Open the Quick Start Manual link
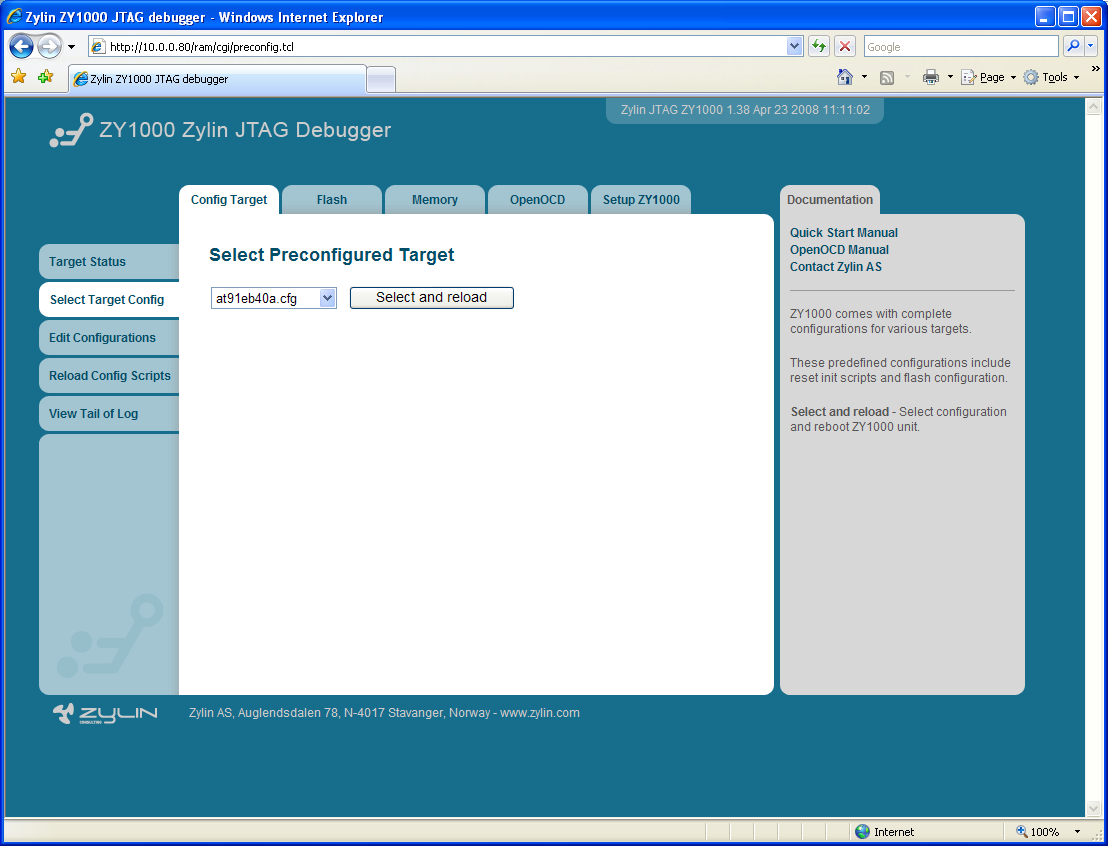Image resolution: width=1108 pixels, height=846 pixels. click(844, 233)
